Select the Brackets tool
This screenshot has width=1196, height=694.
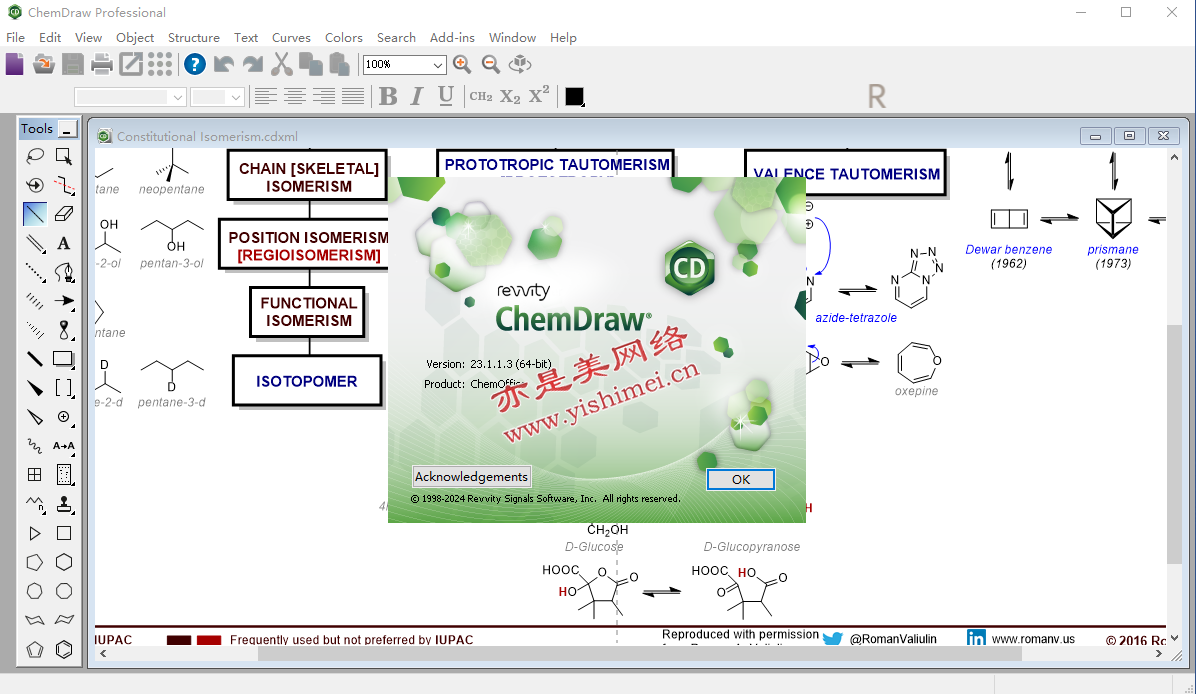click(64, 388)
